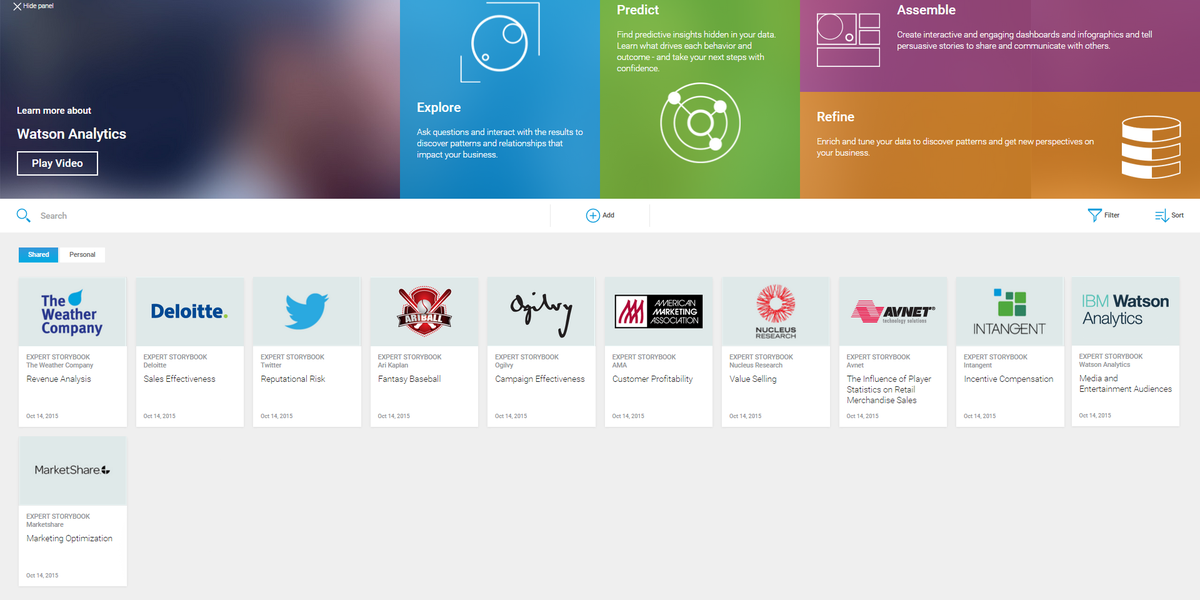Open the AriBall baseball logo thumbnail
The height and width of the screenshot is (600, 1200).
pos(424,312)
